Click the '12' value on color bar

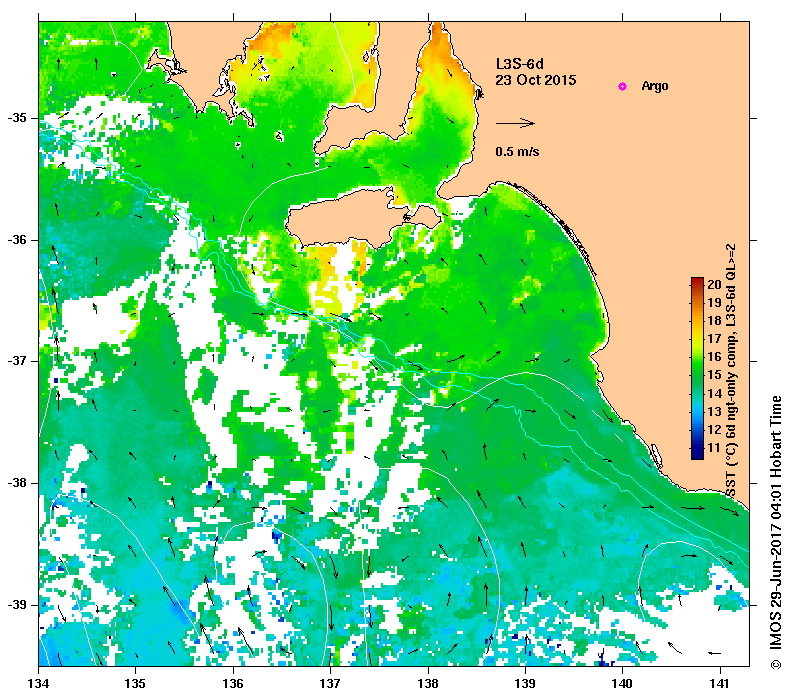[x=714, y=429]
